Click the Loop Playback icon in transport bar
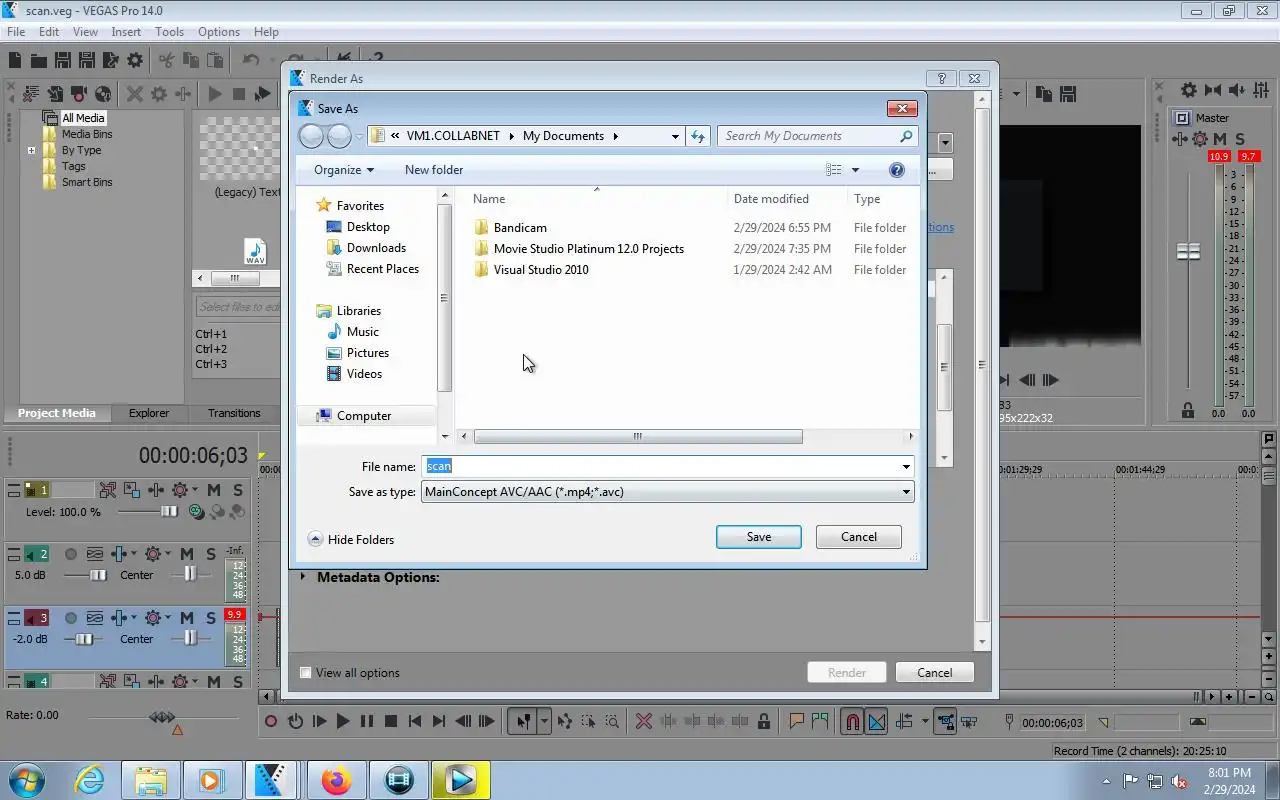Image resolution: width=1280 pixels, height=800 pixels. (x=295, y=721)
